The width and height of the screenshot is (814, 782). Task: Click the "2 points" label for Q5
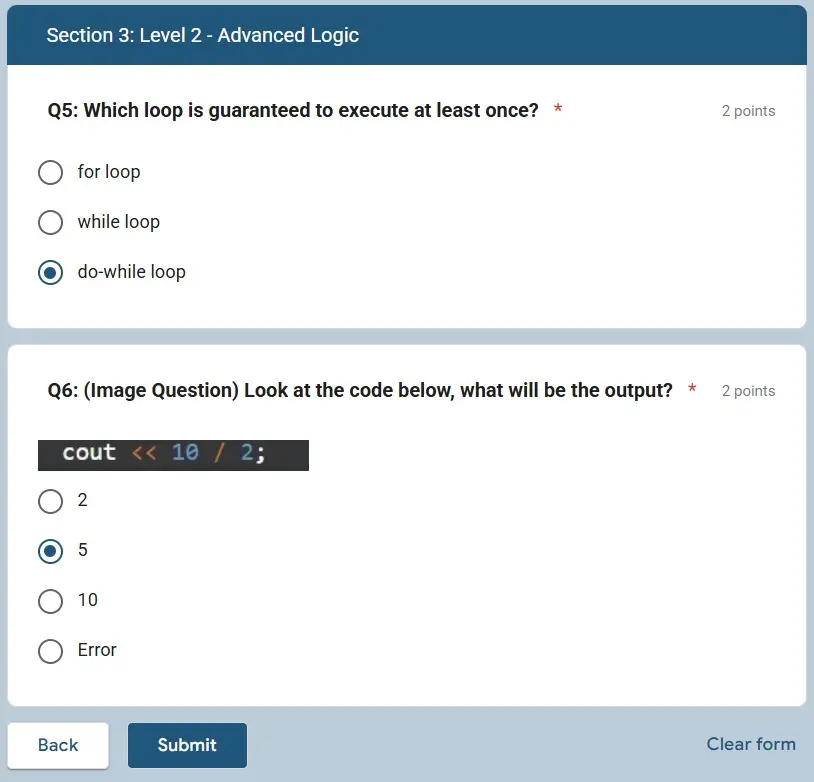(748, 111)
